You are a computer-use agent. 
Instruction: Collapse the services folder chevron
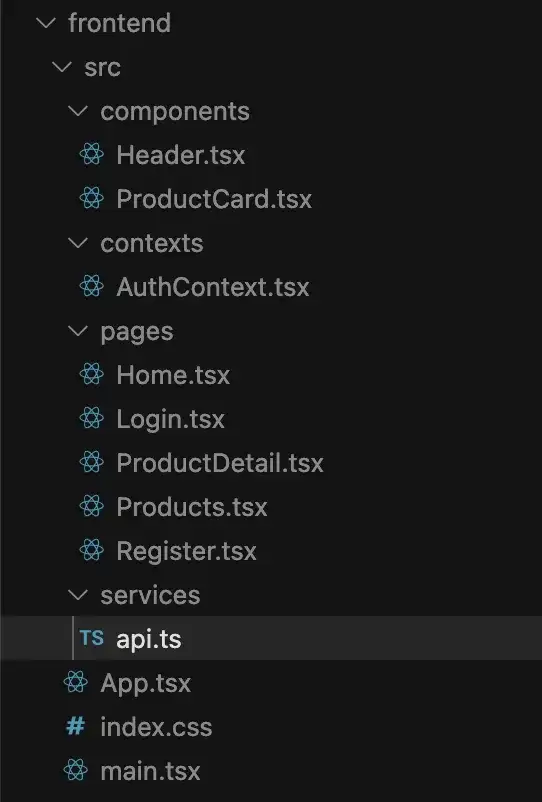pyautogui.click(x=78, y=595)
